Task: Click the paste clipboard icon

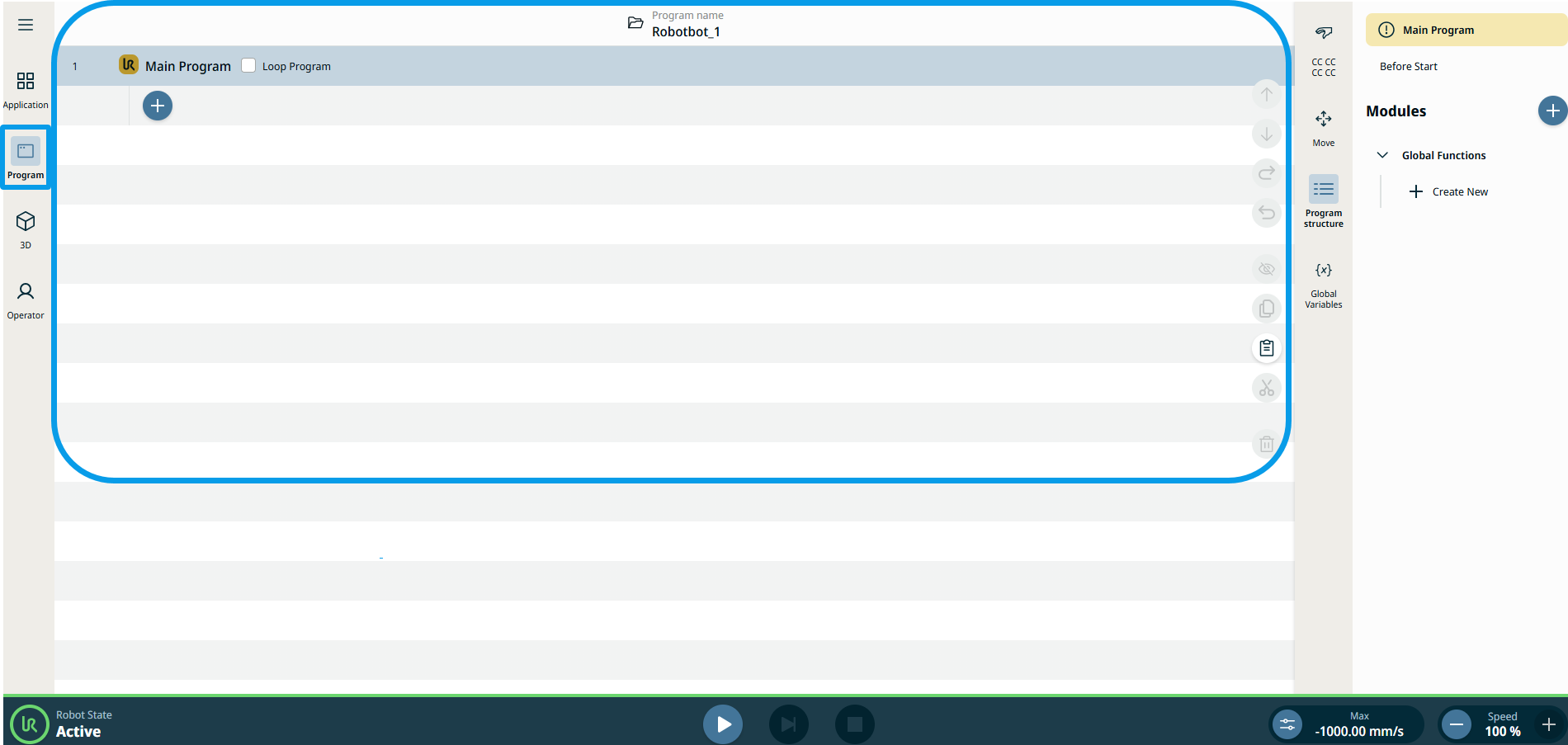Action: click(x=1266, y=348)
